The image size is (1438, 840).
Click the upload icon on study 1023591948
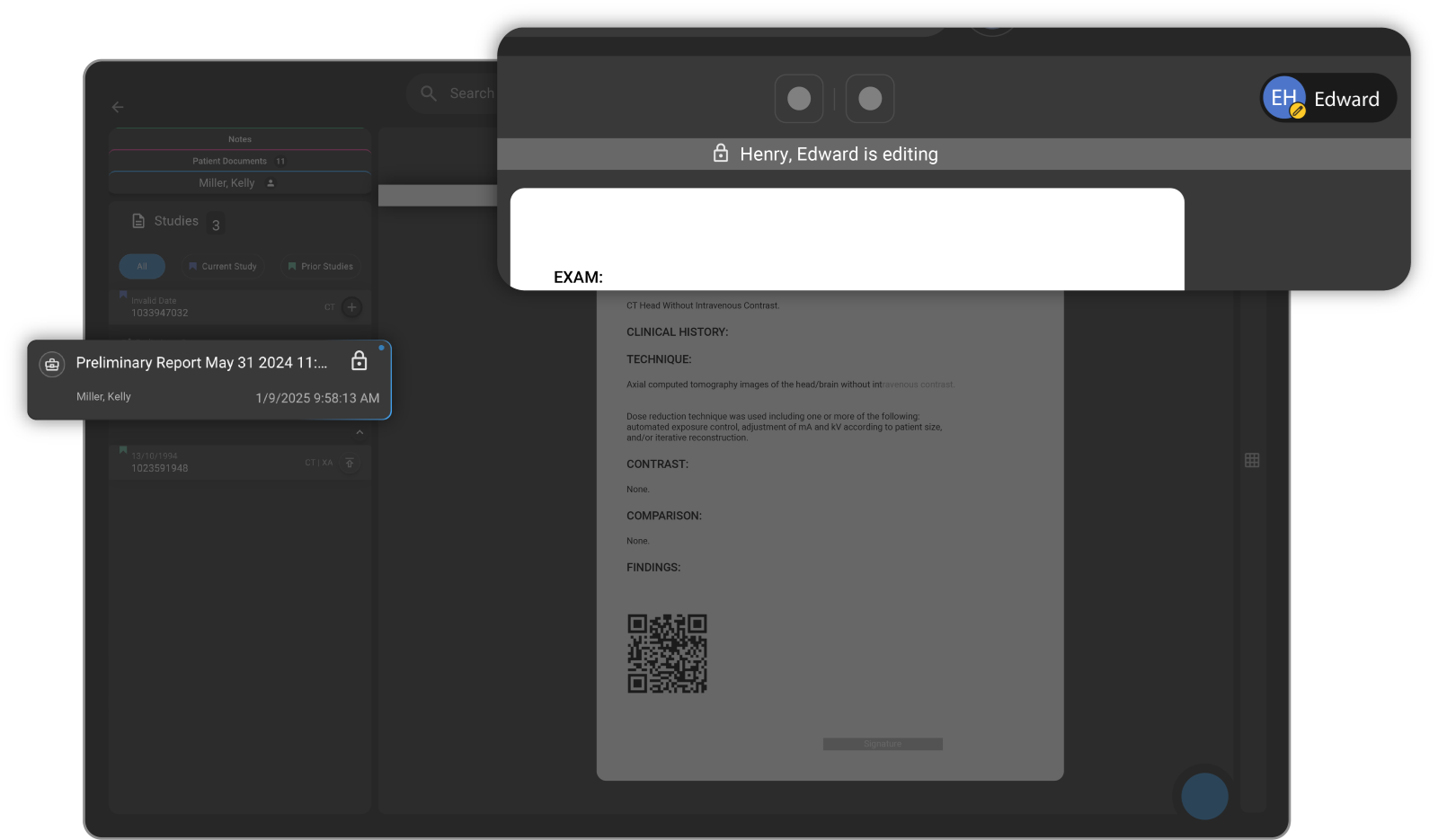click(x=350, y=463)
